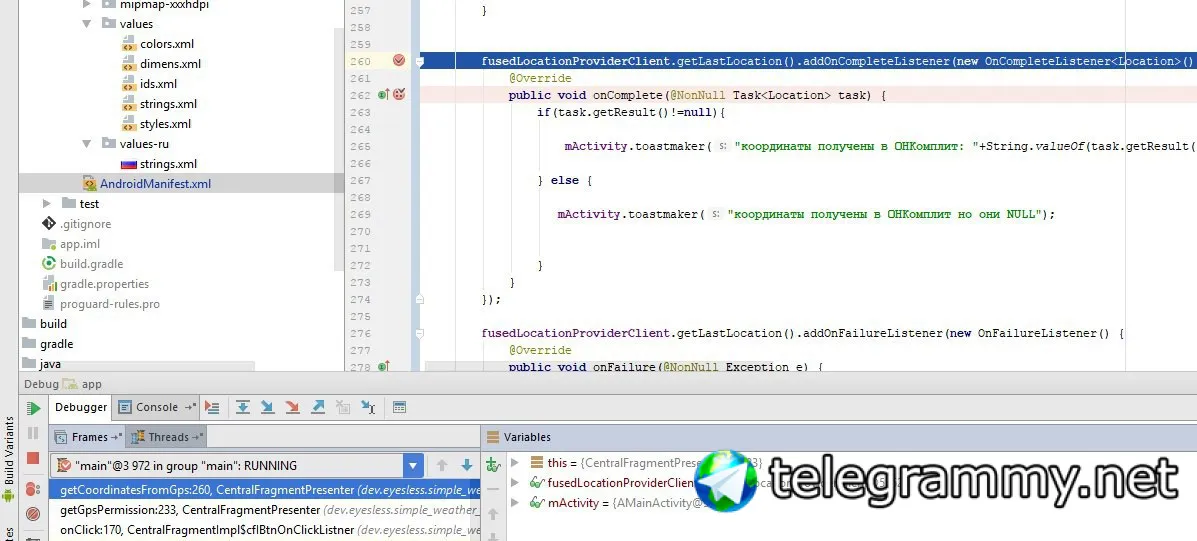Force Step Into (red arrow)
The image size is (1197, 541).
point(292,407)
